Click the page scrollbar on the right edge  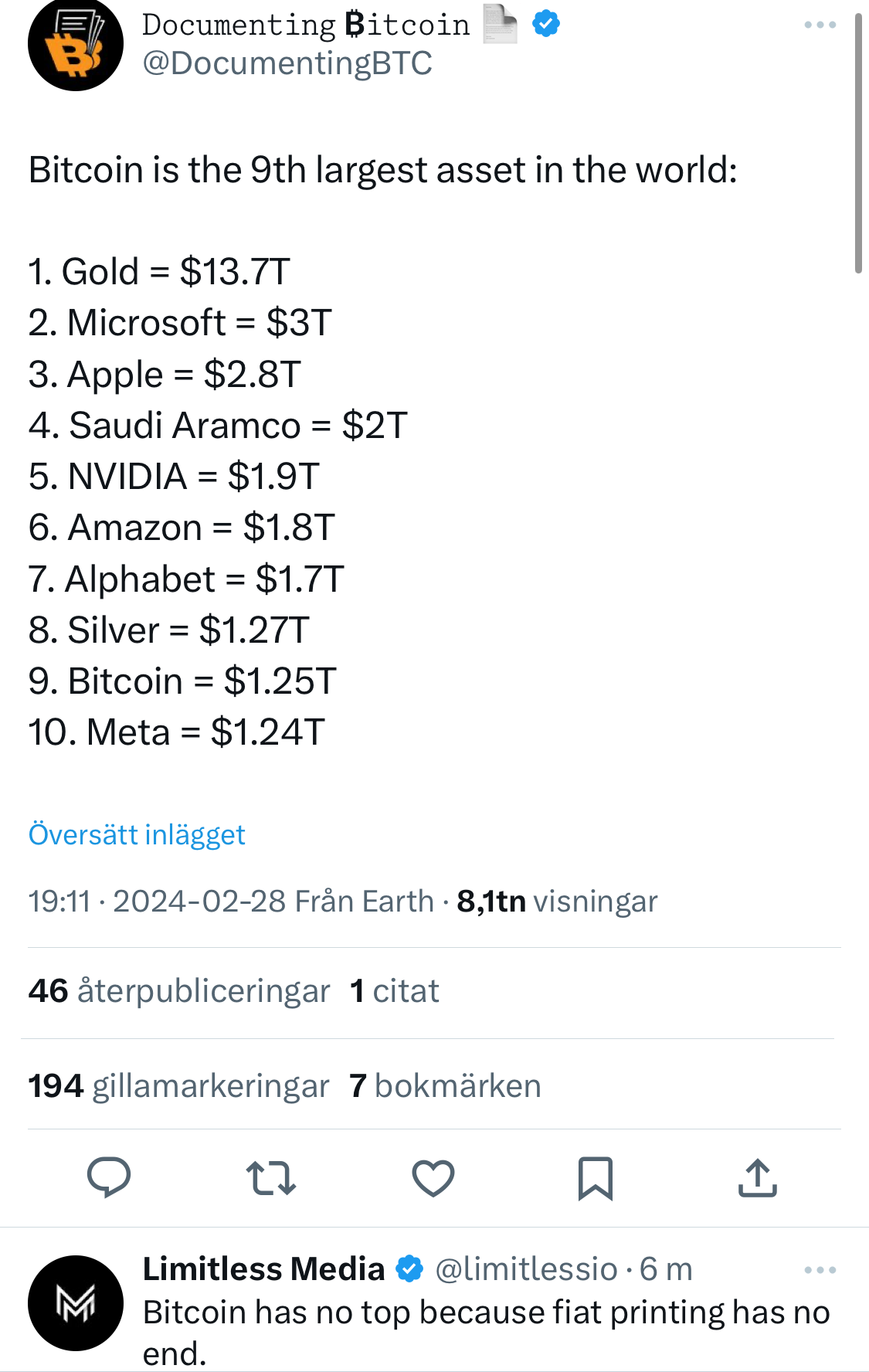click(x=858, y=143)
